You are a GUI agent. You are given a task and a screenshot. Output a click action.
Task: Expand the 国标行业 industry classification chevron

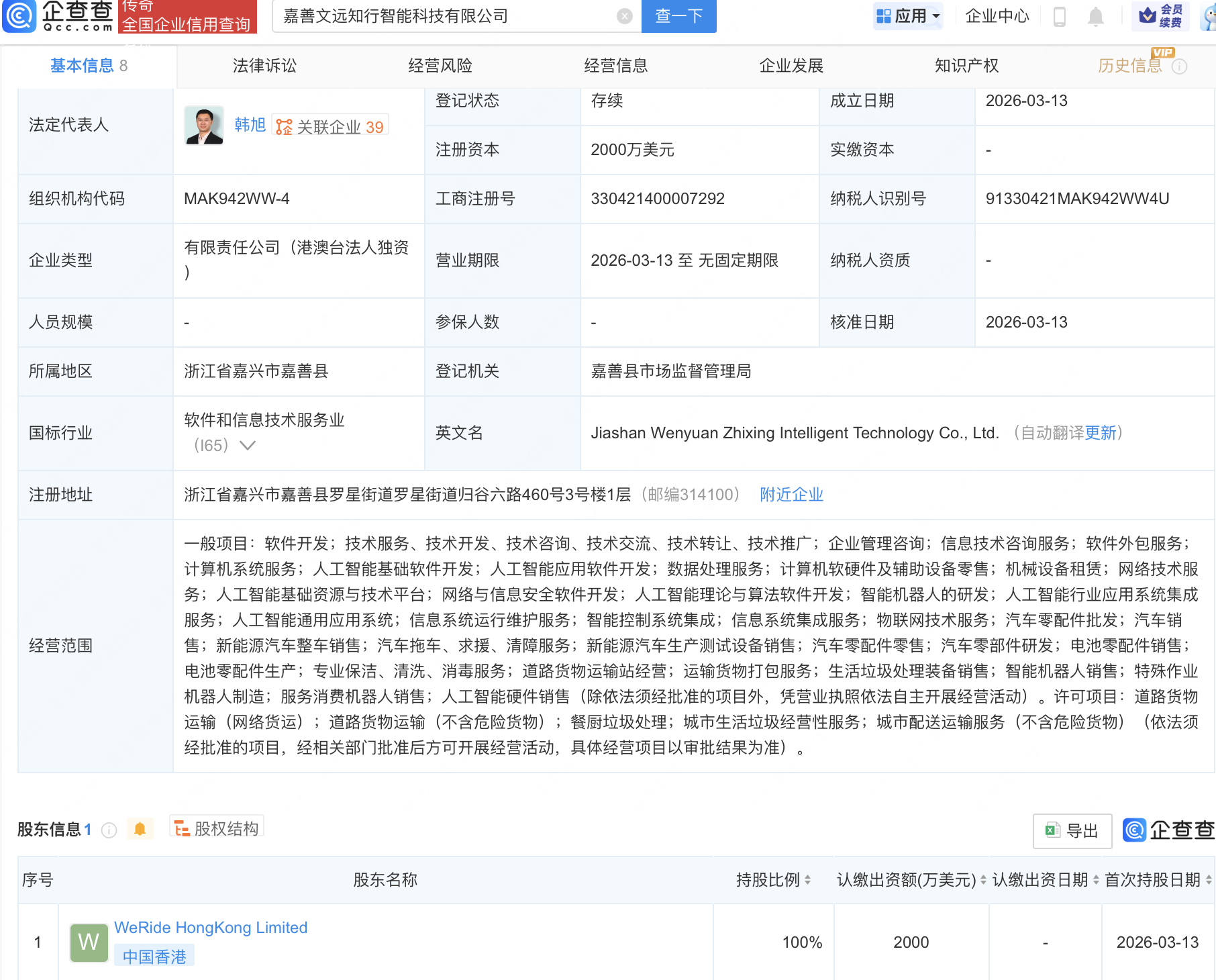click(248, 446)
